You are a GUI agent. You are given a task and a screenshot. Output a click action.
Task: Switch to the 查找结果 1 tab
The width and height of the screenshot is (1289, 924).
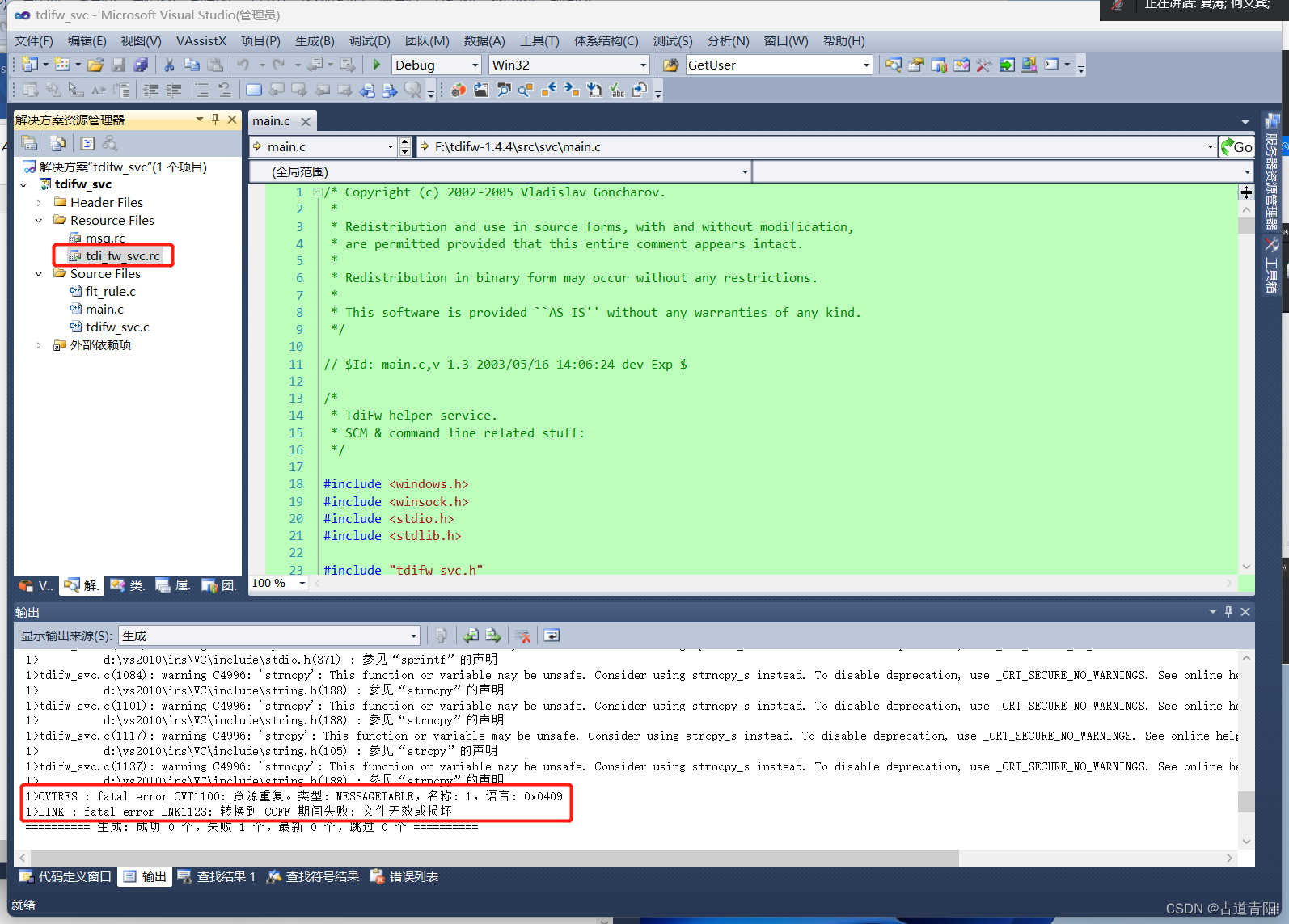point(217,876)
